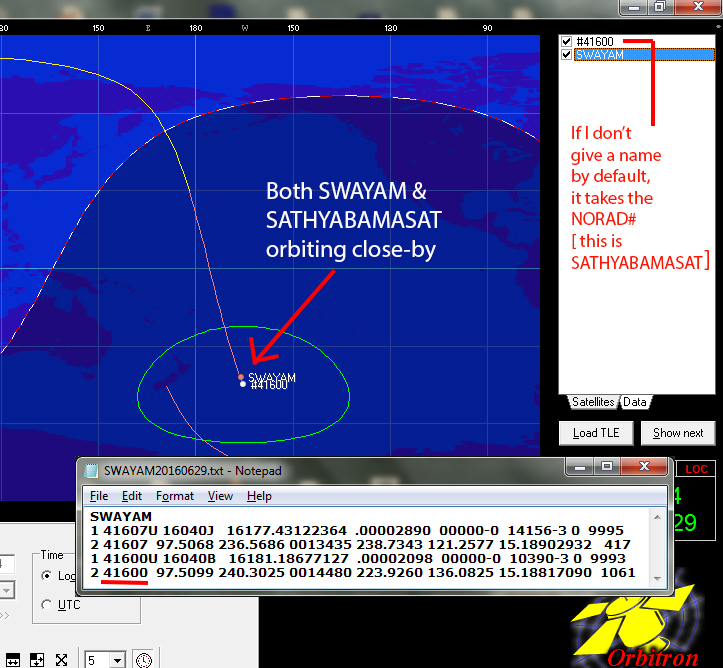The height and width of the screenshot is (668, 723).
Task: Open Notepad Help menu
Action: [259, 496]
